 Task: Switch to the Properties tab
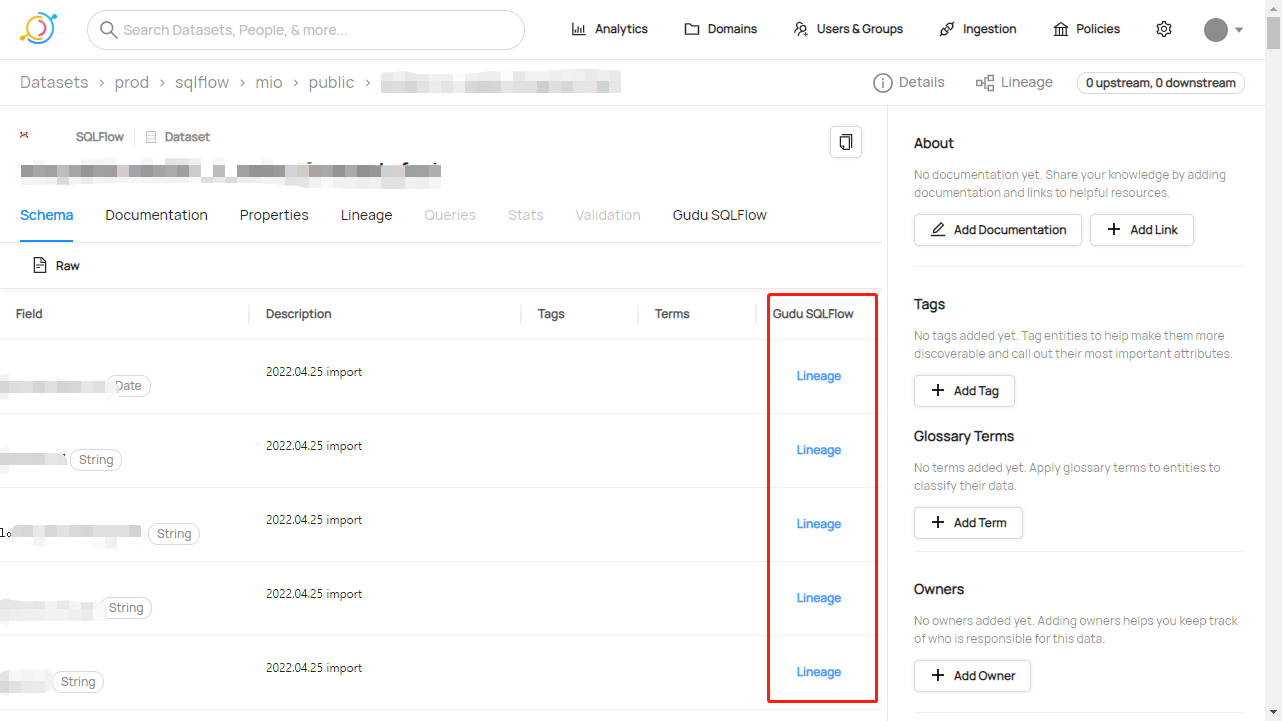(273, 214)
